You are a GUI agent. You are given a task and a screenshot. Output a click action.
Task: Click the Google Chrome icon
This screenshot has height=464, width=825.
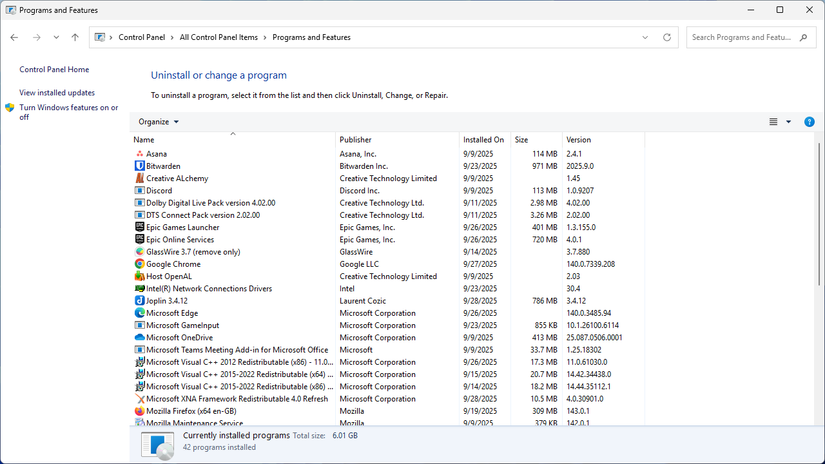pos(139,264)
